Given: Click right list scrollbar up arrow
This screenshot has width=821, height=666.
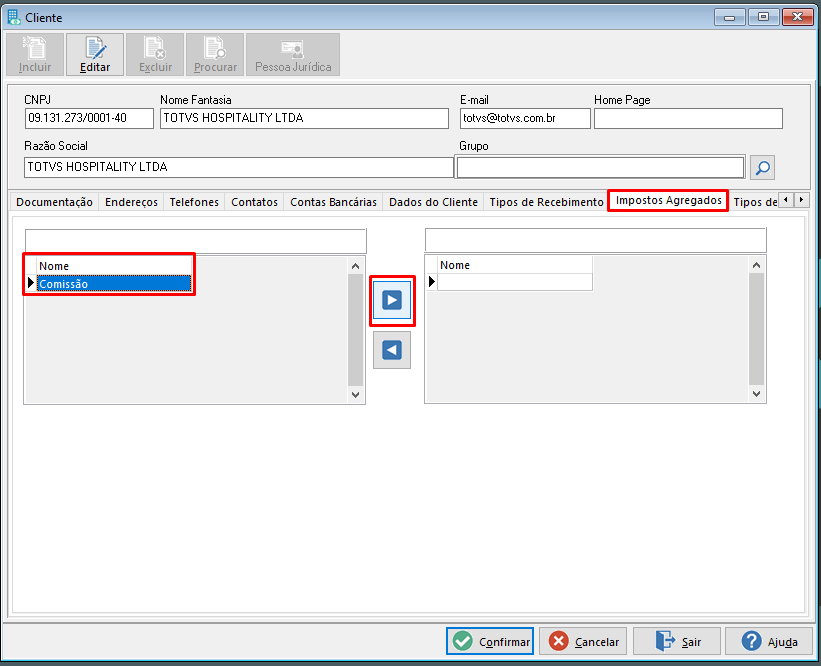Looking at the screenshot, I should [x=757, y=265].
